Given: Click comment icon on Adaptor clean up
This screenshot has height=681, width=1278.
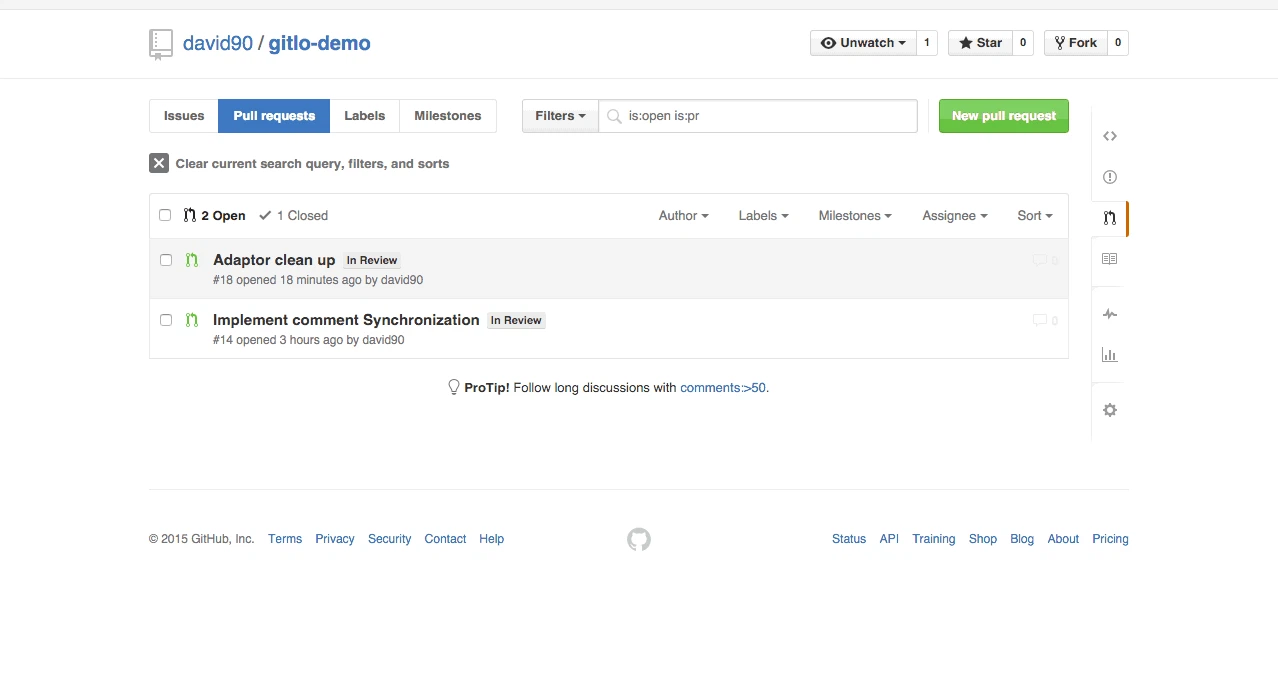Looking at the screenshot, I should pyautogui.click(x=1039, y=260).
